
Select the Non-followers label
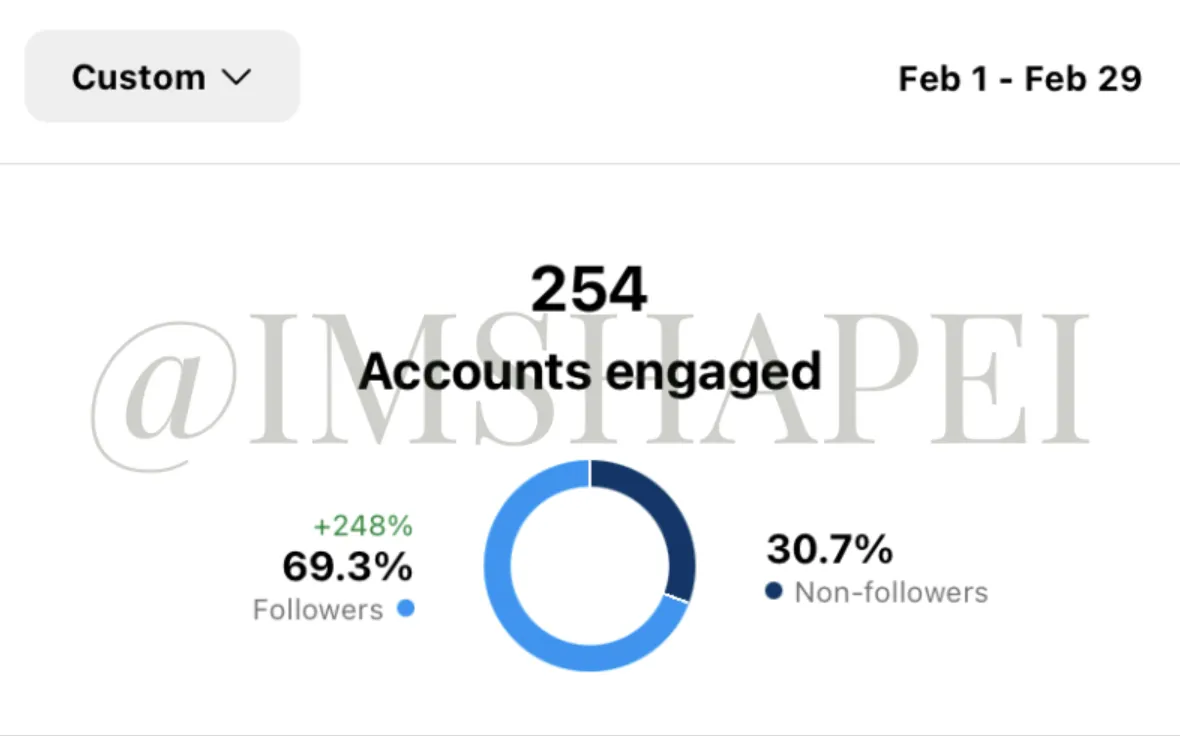coord(891,592)
